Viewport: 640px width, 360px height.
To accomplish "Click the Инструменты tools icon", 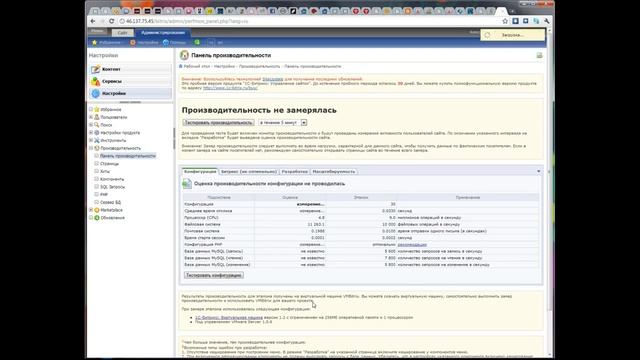I will point(97,140).
